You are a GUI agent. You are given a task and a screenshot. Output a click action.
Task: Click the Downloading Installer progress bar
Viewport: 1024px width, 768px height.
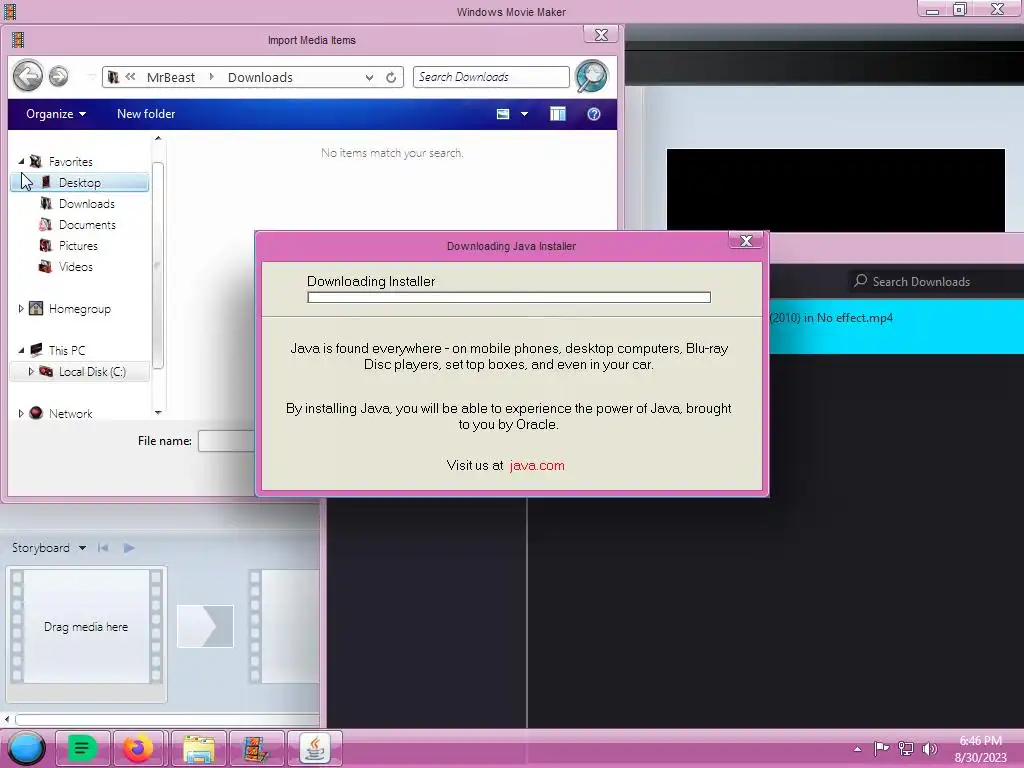point(509,298)
